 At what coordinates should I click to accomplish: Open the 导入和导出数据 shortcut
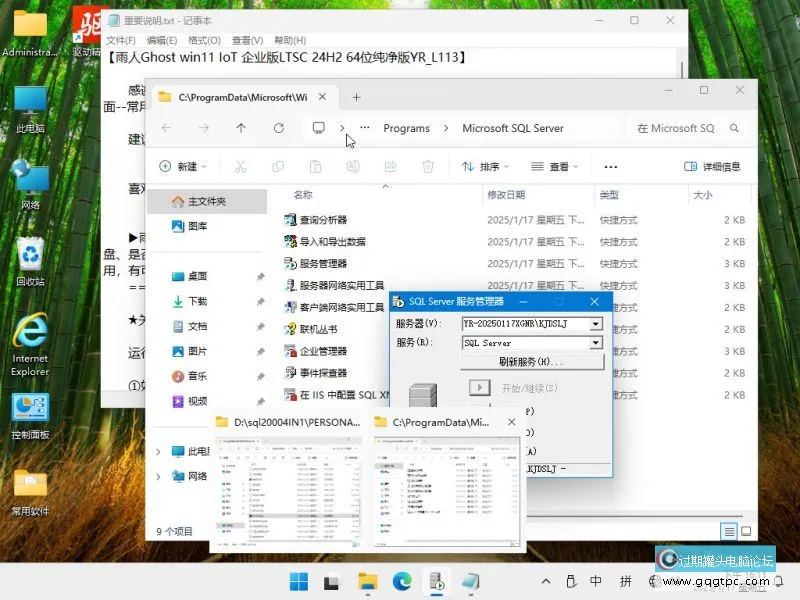point(332,242)
